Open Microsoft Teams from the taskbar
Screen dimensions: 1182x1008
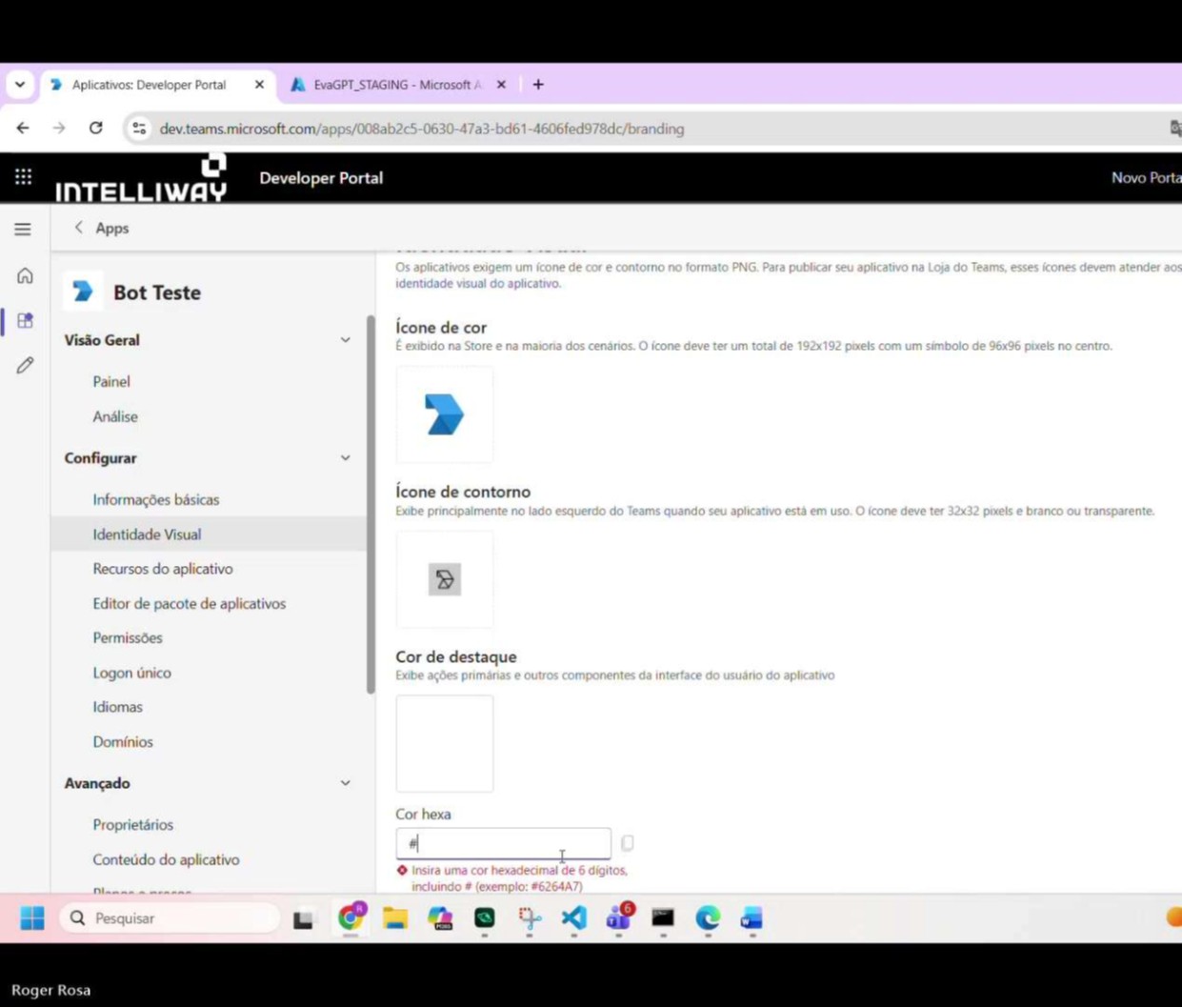pyautogui.click(x=619, y=917)
